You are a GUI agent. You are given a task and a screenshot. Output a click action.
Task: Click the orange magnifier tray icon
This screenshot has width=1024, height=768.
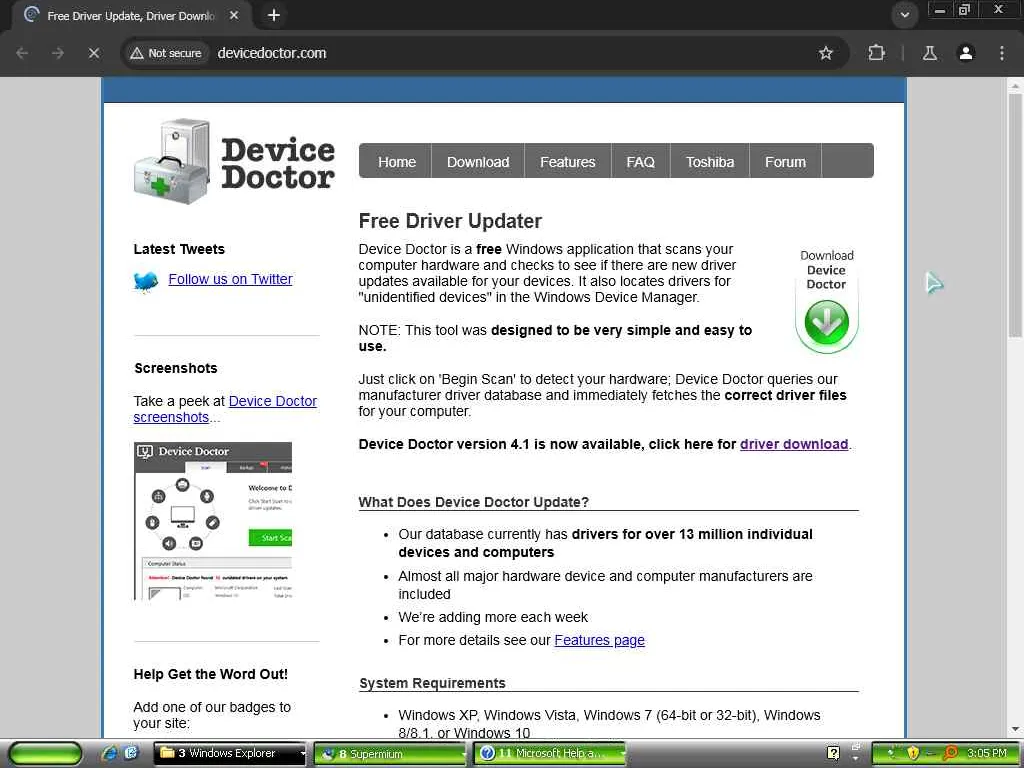[951, 754]
